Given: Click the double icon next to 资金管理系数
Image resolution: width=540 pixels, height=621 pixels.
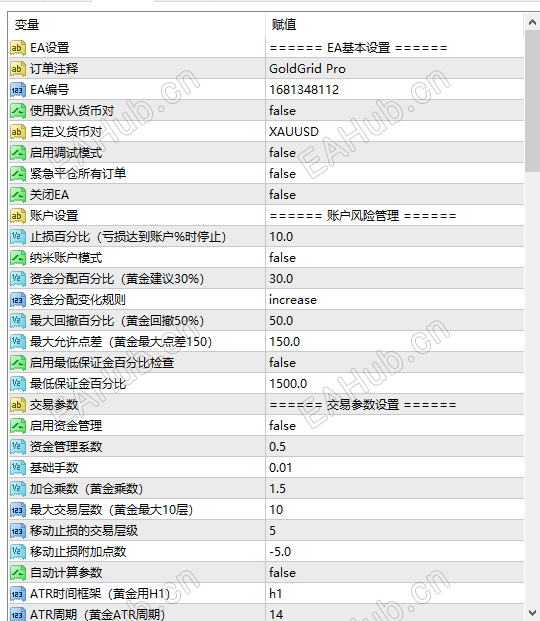Looking at the screenshot, I should 17,447.
